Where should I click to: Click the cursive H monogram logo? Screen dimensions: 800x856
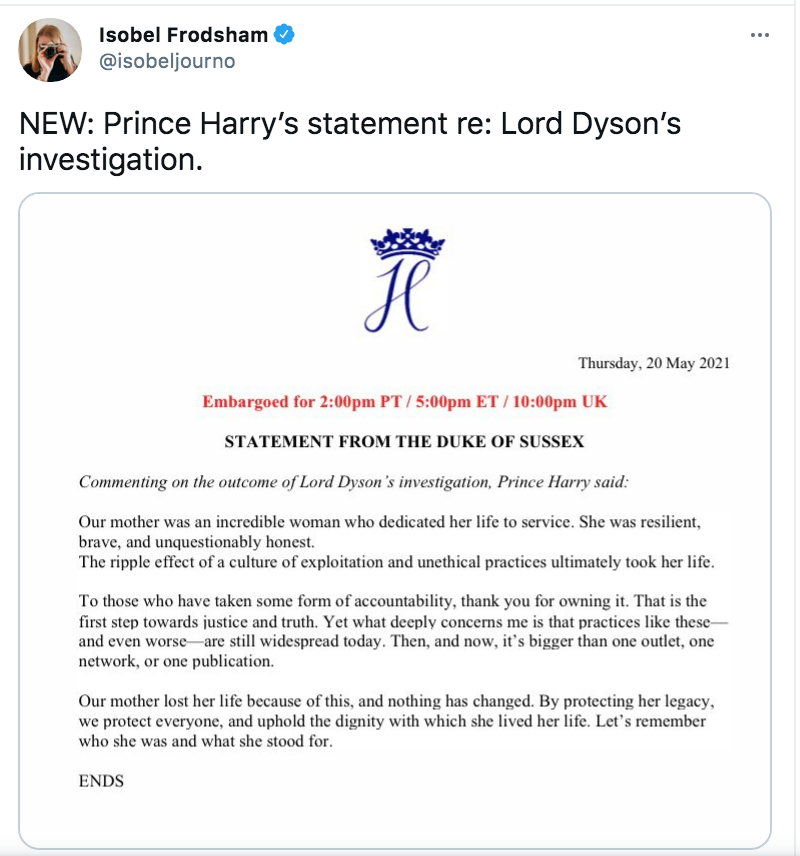(x=398, y=296)
